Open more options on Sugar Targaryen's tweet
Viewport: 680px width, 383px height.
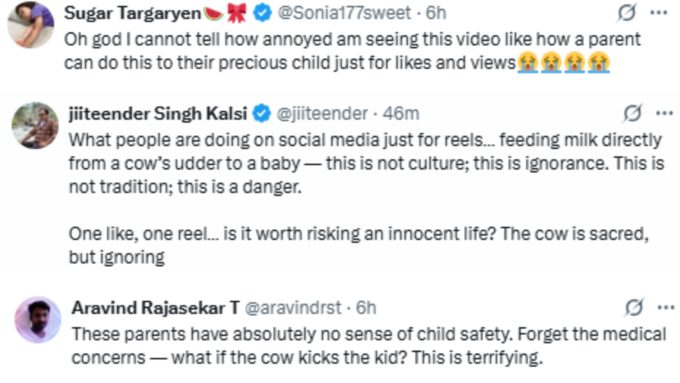point(659,13)
